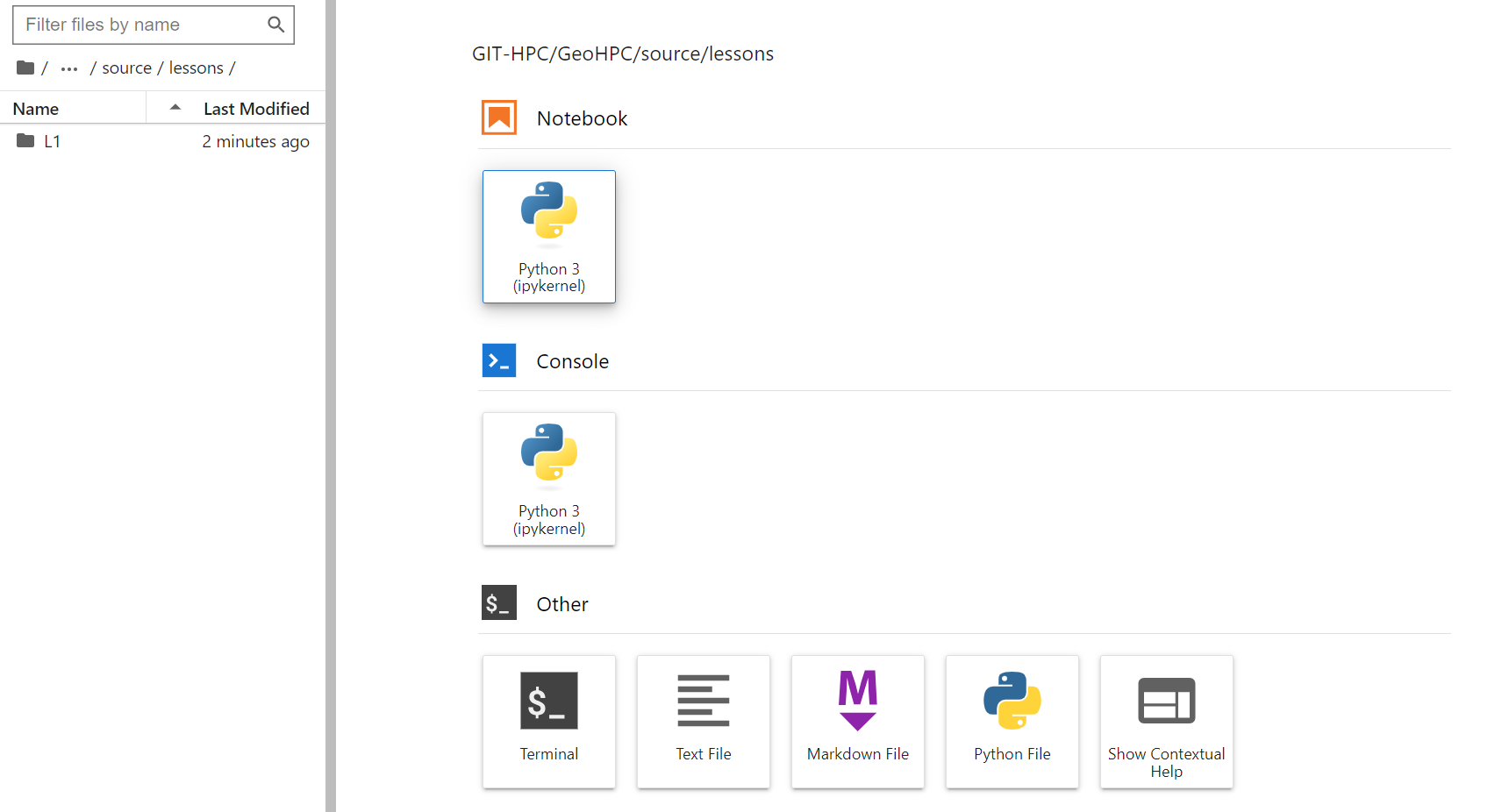Launch Python 3 notebook kernel
Screen dimensions: 1509x812
tap(549, 237)
